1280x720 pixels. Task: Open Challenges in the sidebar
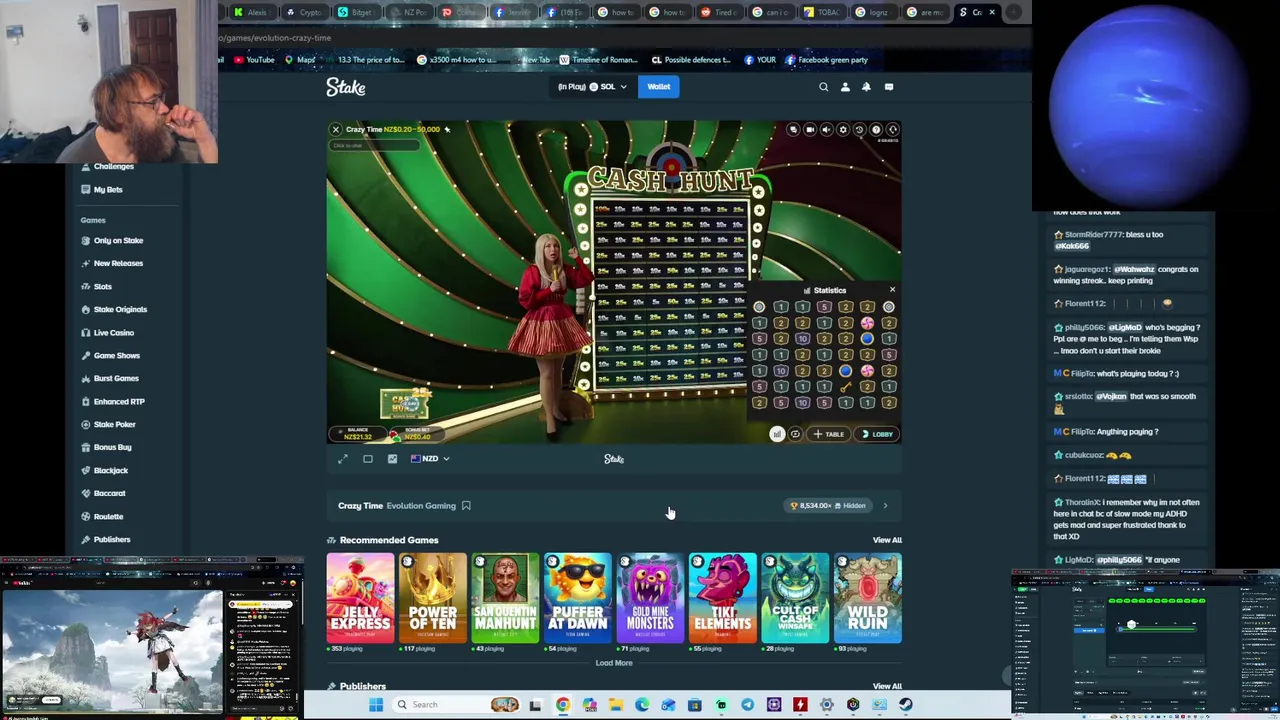(x=113, y=166)
